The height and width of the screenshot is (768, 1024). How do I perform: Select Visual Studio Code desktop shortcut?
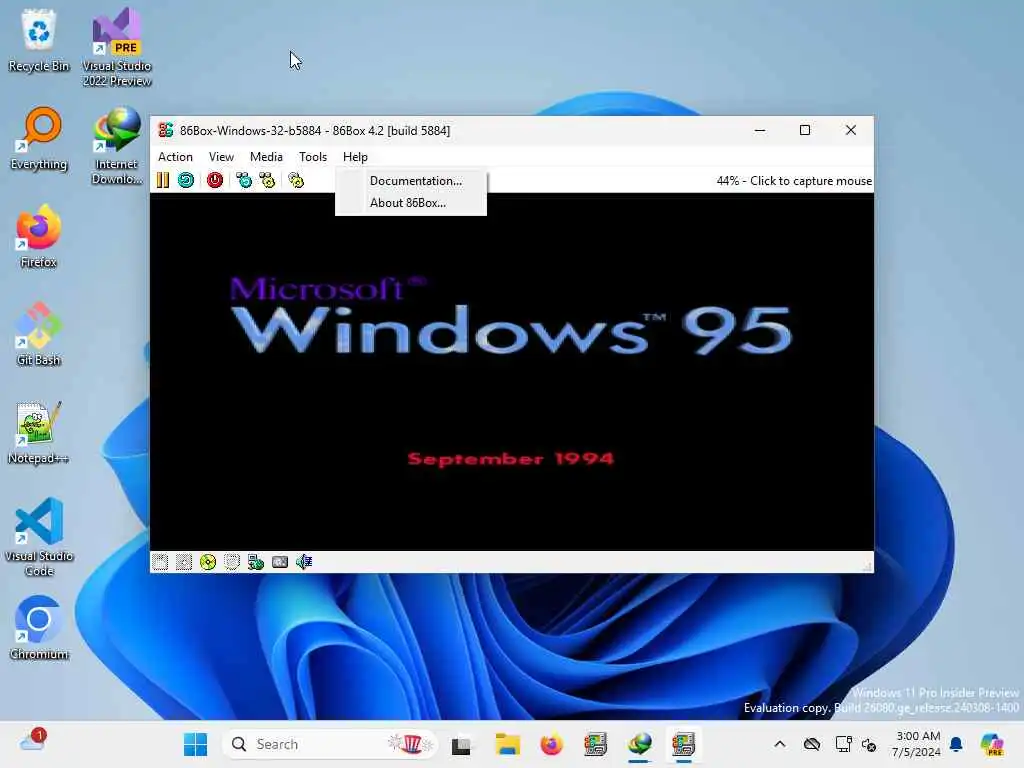(39, 537)
